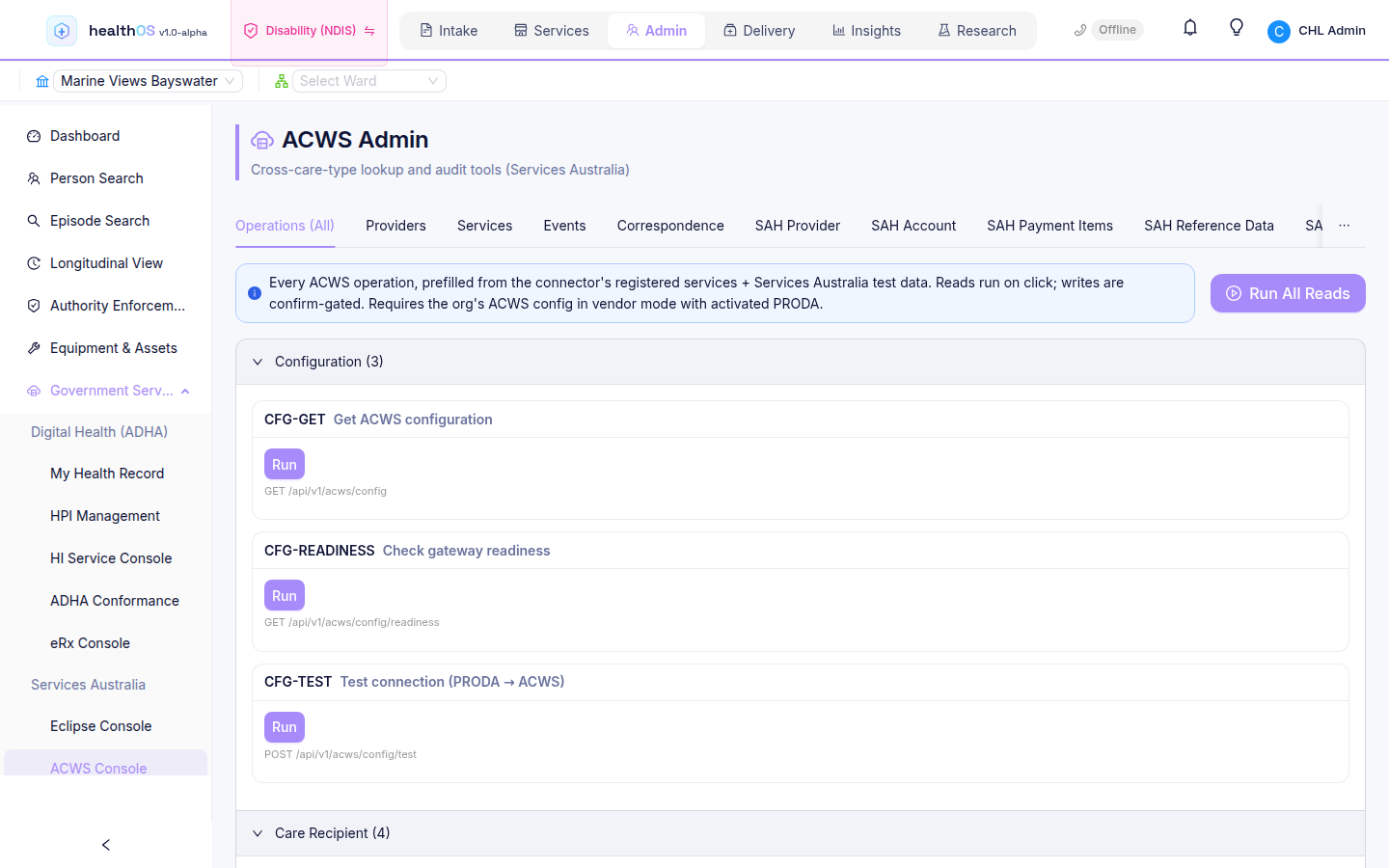The image size is (1389, 868).
Task: Click the facility building icon
Action: click(42, 81)
